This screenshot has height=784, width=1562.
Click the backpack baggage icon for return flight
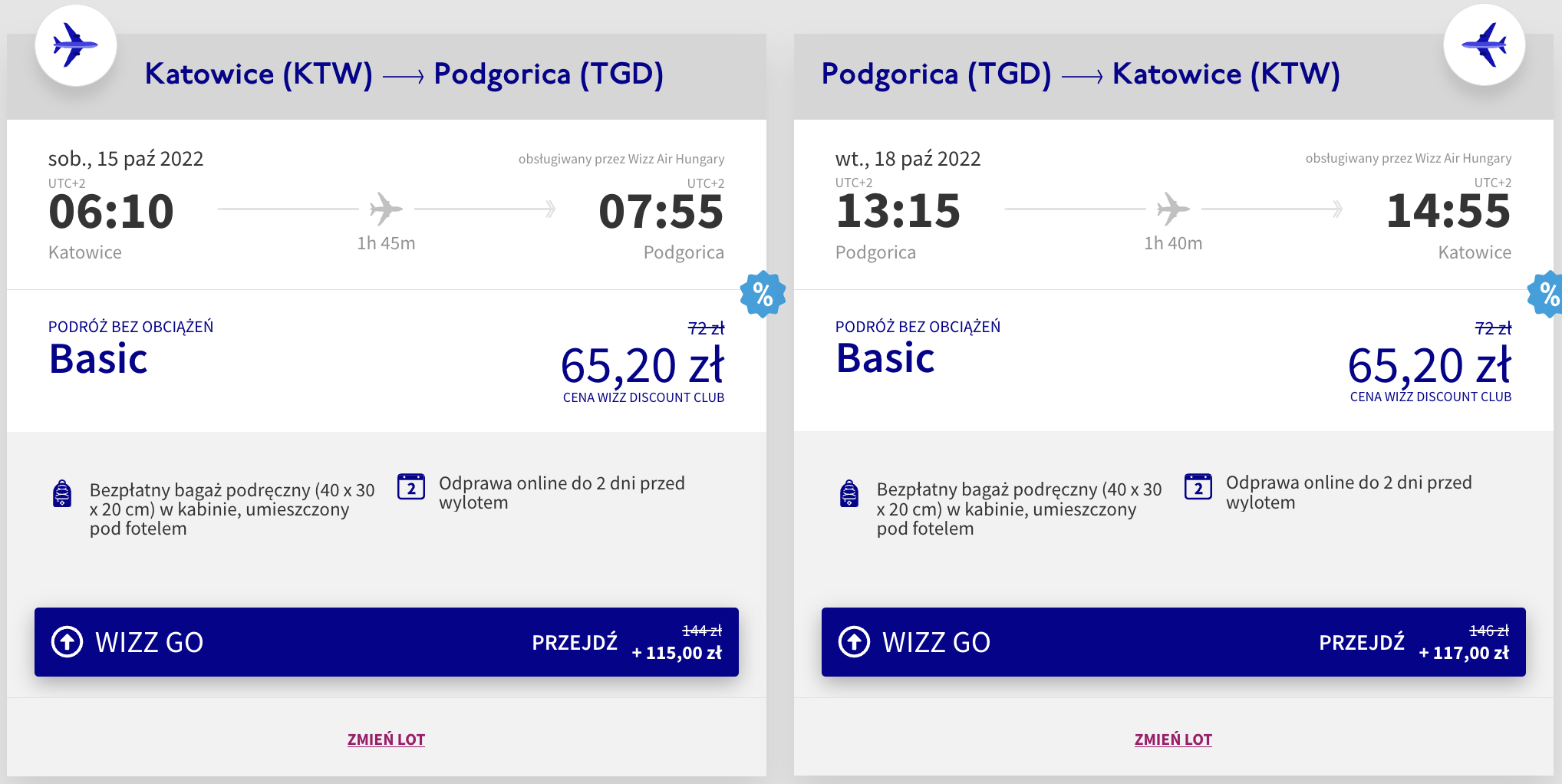pos(849,493)
